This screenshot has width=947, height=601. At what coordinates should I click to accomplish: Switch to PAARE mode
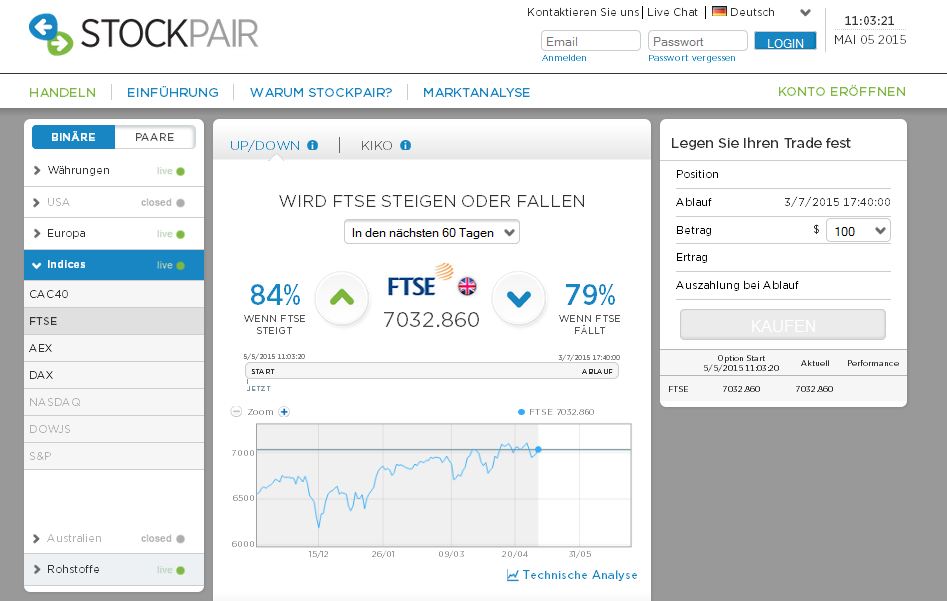click(155, 137)
